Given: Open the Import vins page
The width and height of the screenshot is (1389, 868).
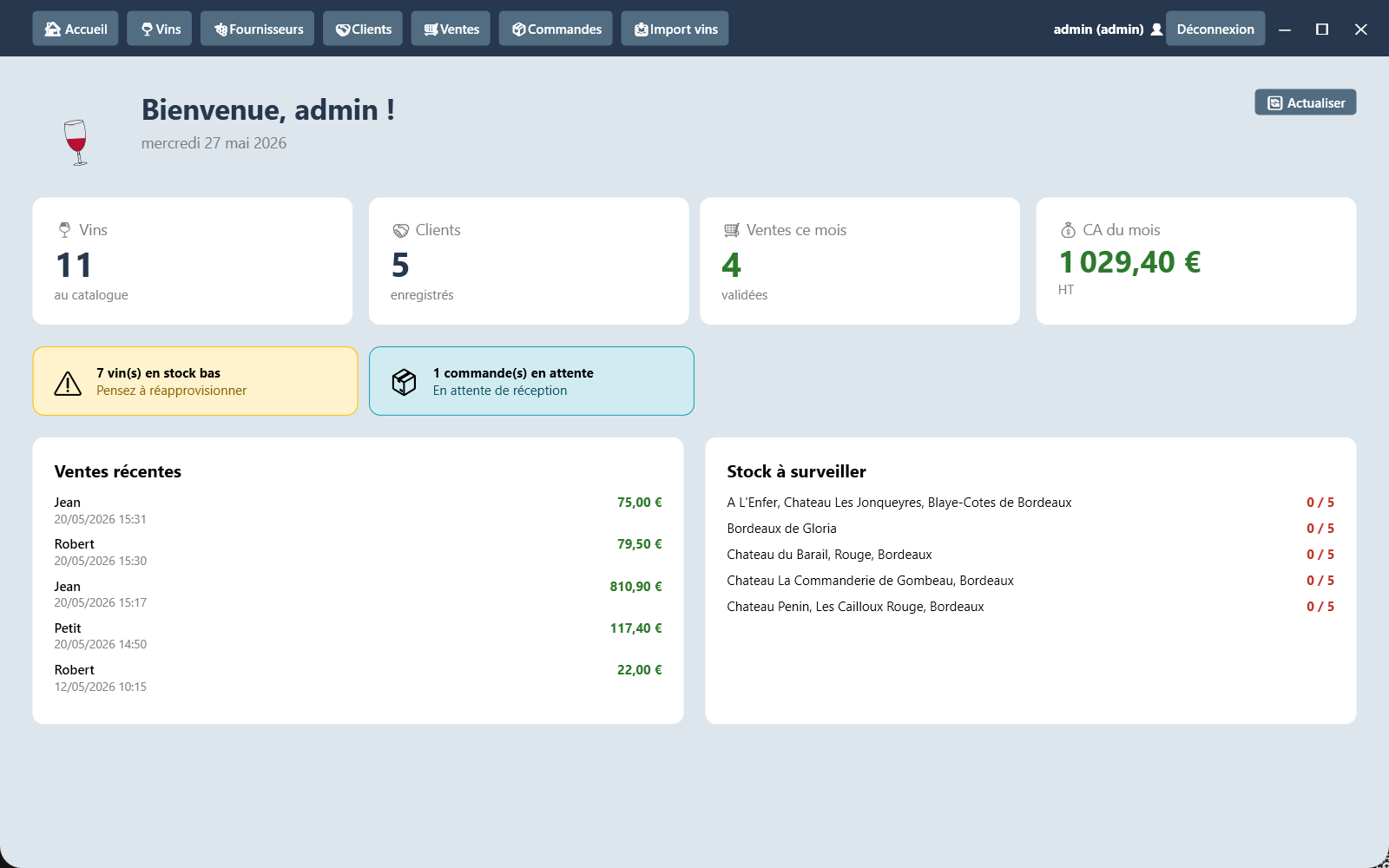Looking at the screenshot, I should pyautogui.click(x=675, y=29).
